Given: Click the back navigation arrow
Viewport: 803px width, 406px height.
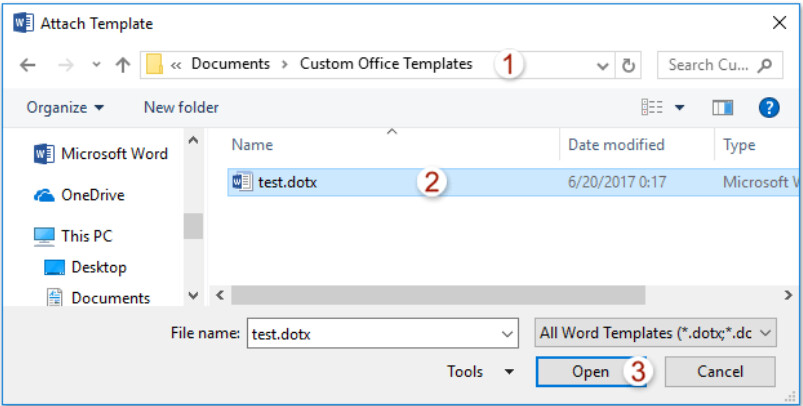Looking at the screenshot, I should pos(28,65).
